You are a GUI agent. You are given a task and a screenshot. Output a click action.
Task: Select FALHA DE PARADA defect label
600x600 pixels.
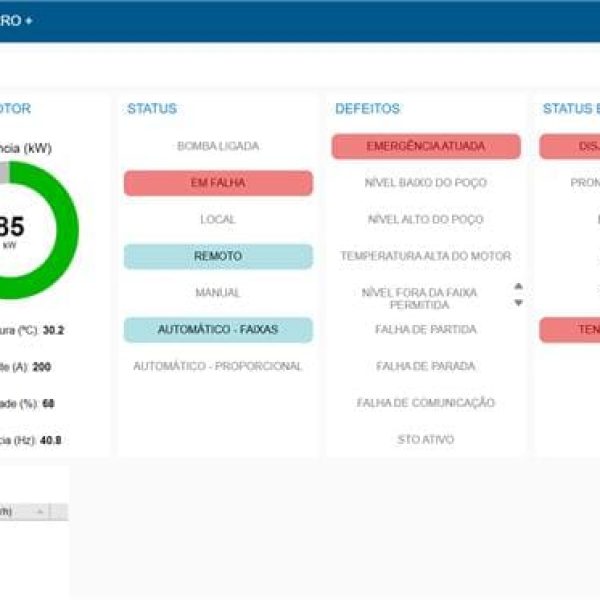[426, 366]
